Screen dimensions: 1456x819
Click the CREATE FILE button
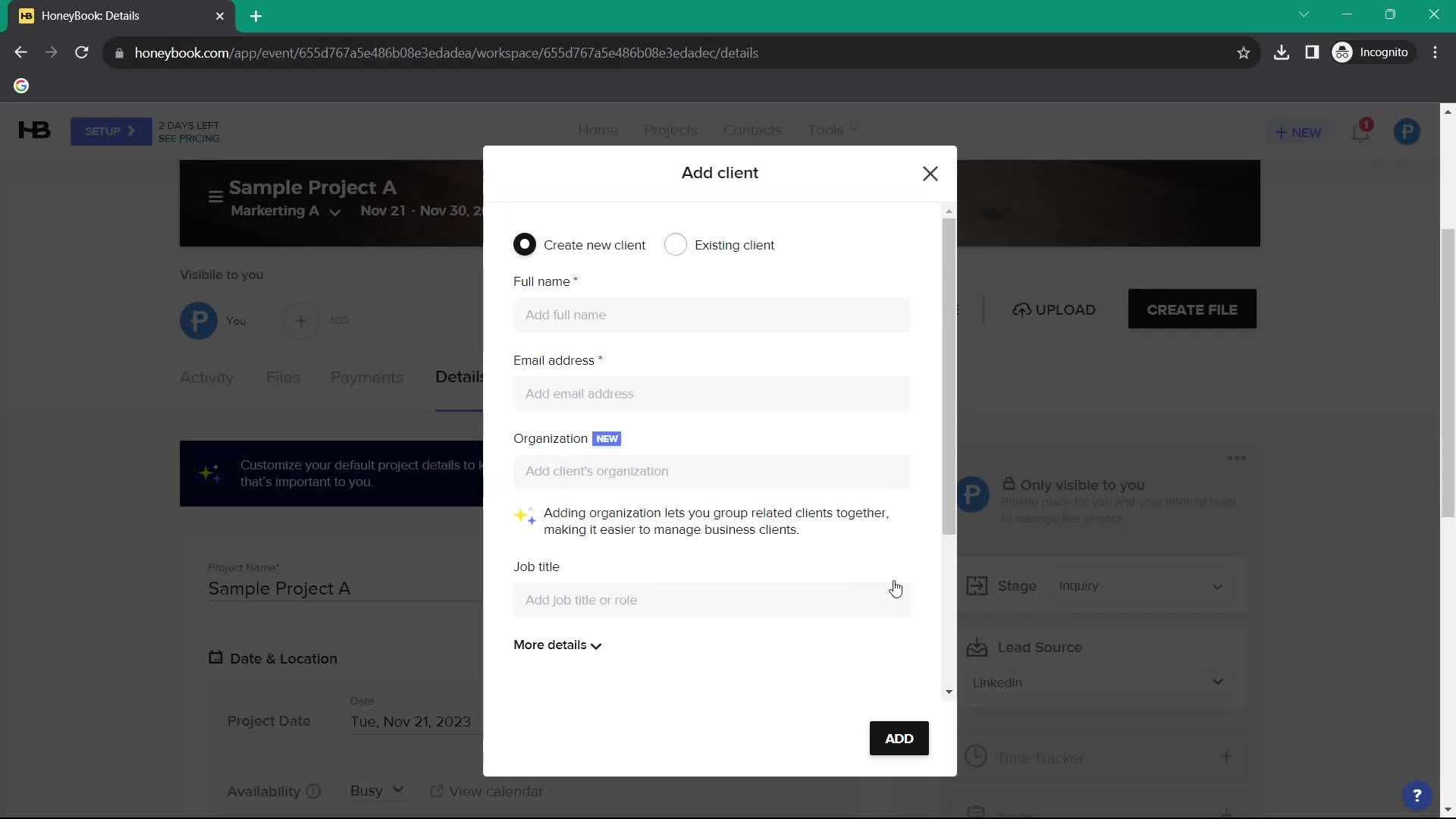coord(1192,309)
